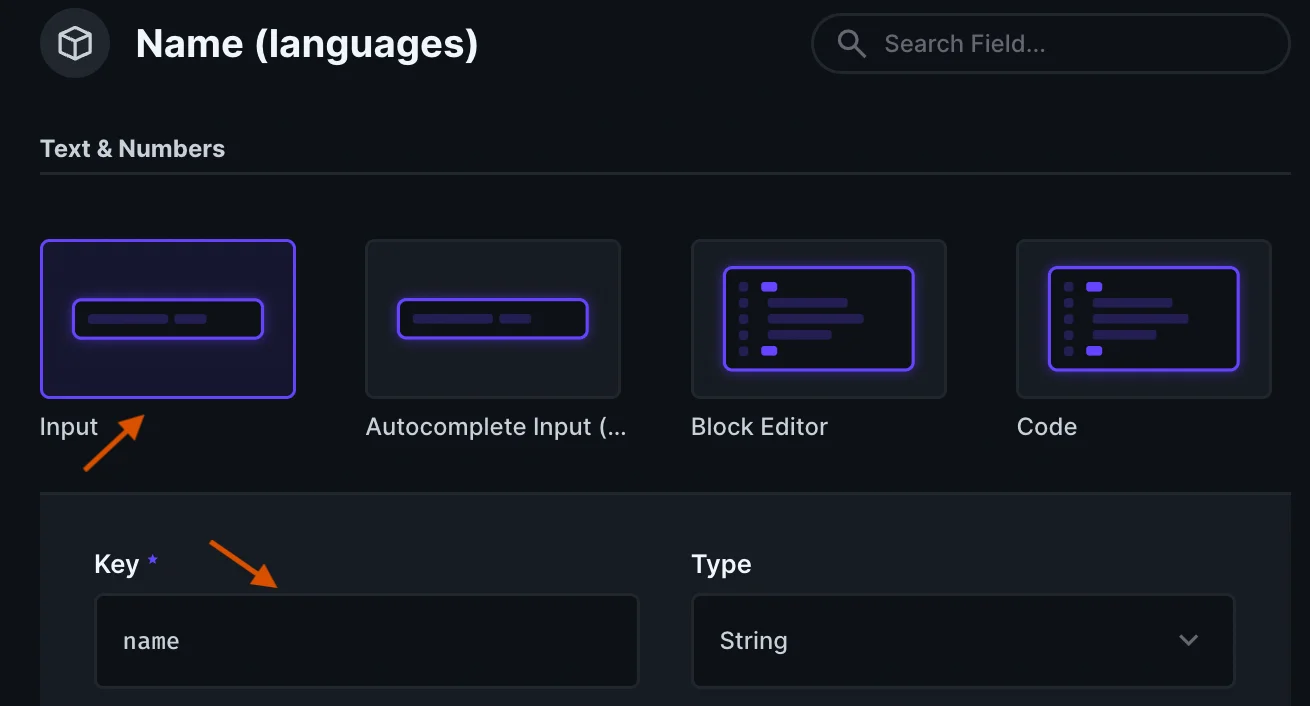Click the "Input" label under first tile
1310x706 pixels.
[x=69, y=427]
